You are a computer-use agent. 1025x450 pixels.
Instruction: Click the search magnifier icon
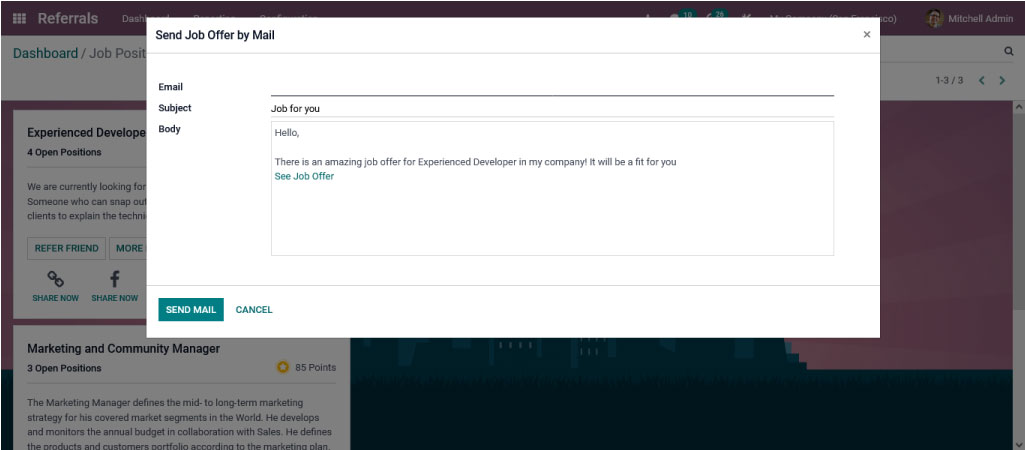[1009, 51]
